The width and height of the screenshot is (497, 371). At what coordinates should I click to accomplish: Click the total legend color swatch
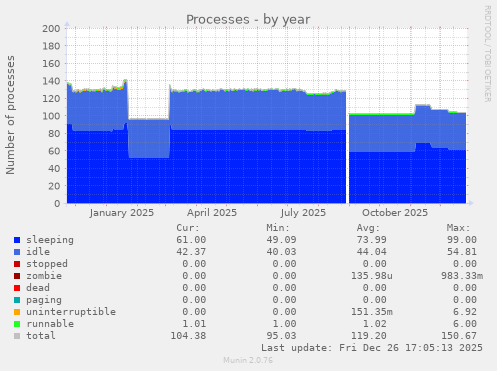(x=17, y=336)
